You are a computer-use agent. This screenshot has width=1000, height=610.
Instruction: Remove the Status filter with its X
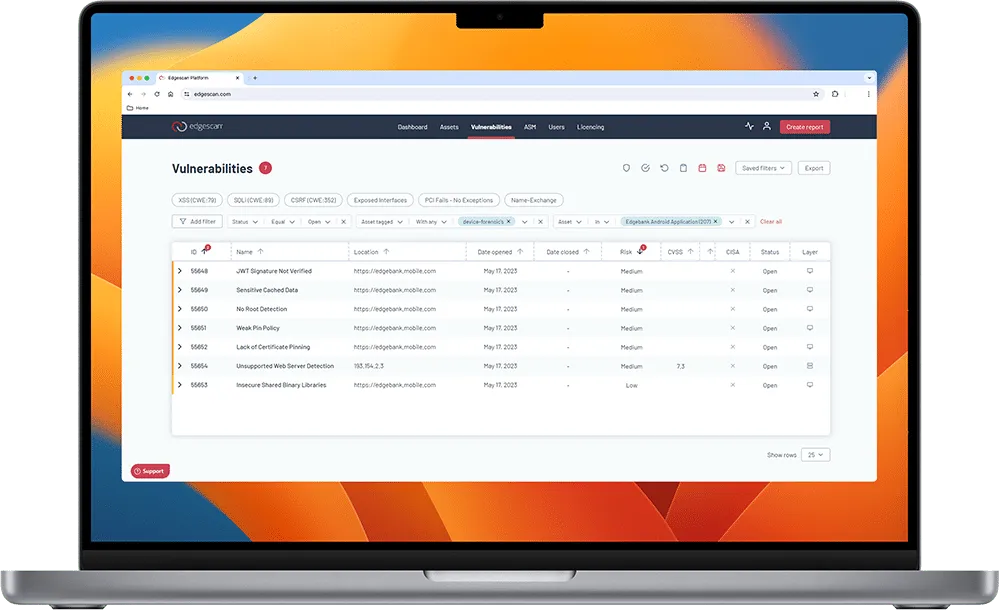coord(344,222)
